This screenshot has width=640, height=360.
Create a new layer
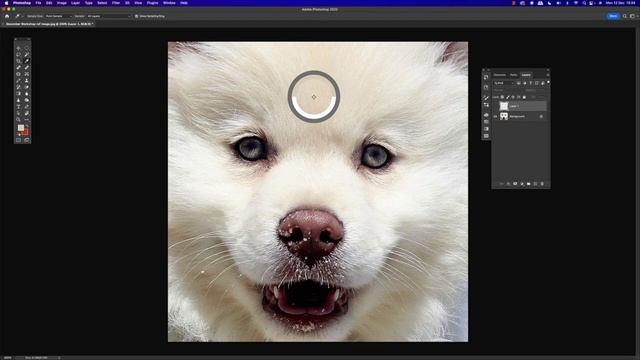point(535,184)
